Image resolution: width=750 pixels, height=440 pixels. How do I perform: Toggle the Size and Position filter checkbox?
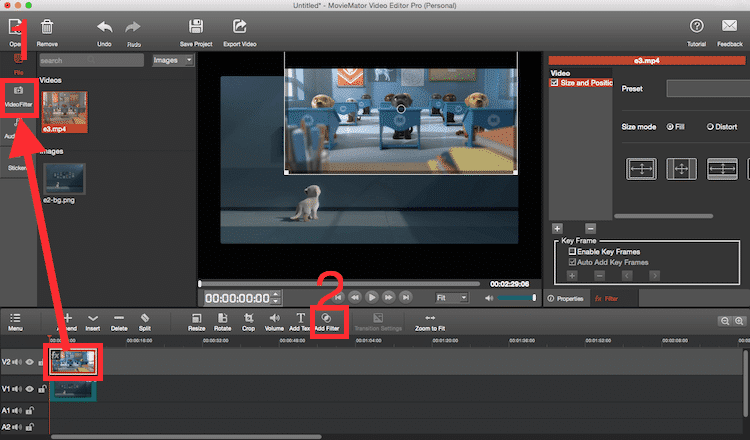pyautogui.click(x=554, y=83)
